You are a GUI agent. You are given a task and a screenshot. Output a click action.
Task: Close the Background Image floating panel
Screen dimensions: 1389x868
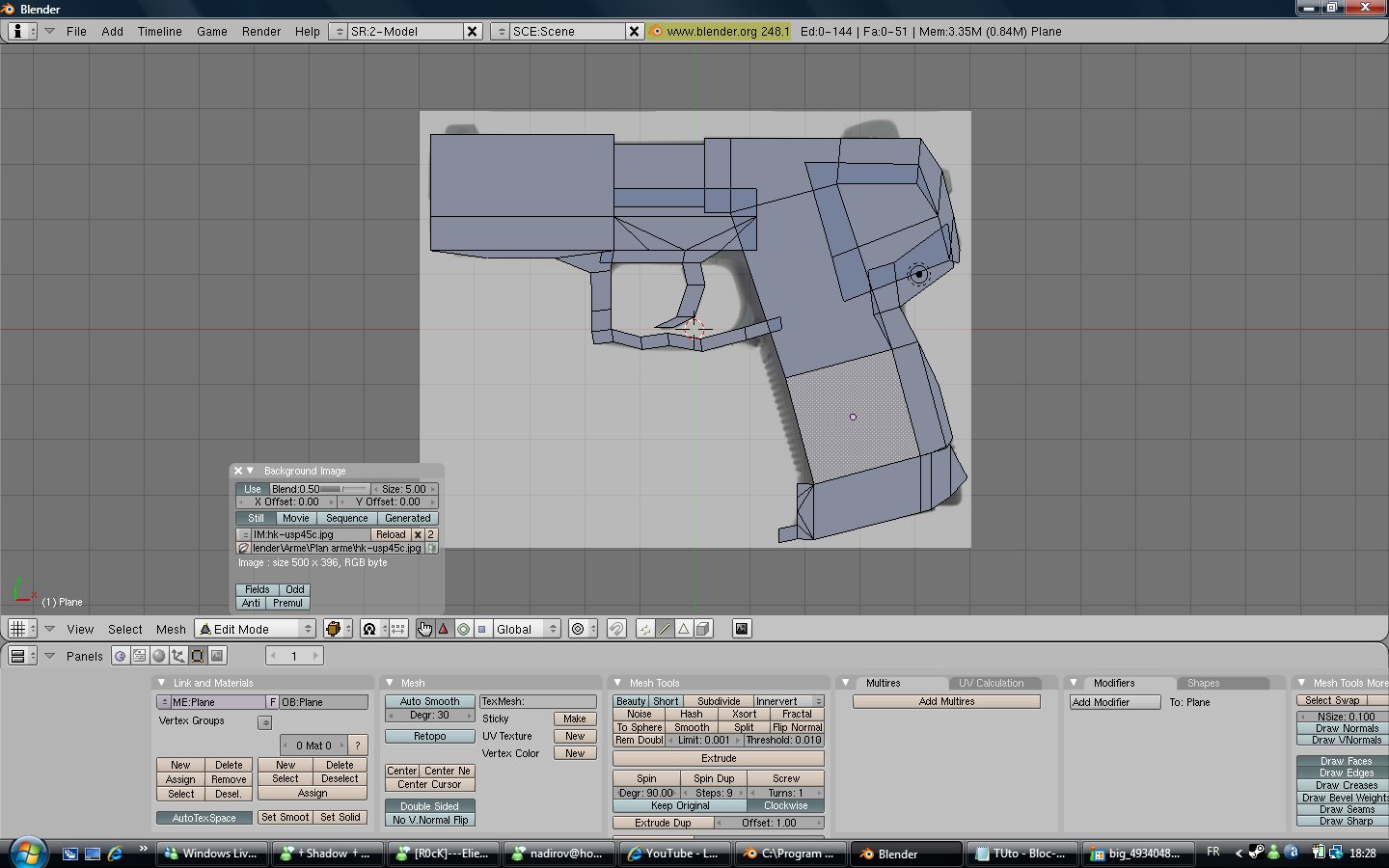point(238,471)
